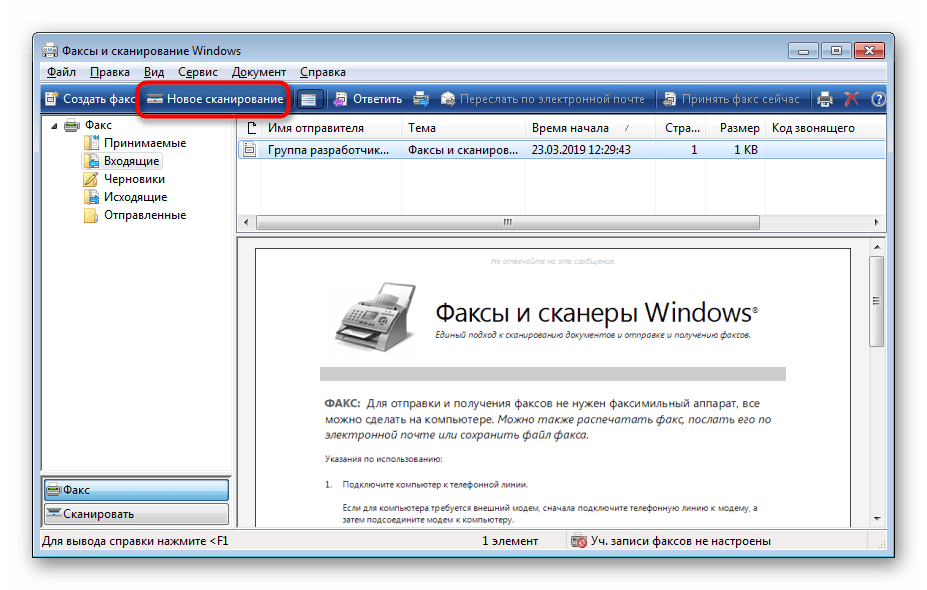Select the Факс root tree item
Image resolution: width=927 pixels, height=590 pixels.
pyautogui.click(x=89, y=125)
